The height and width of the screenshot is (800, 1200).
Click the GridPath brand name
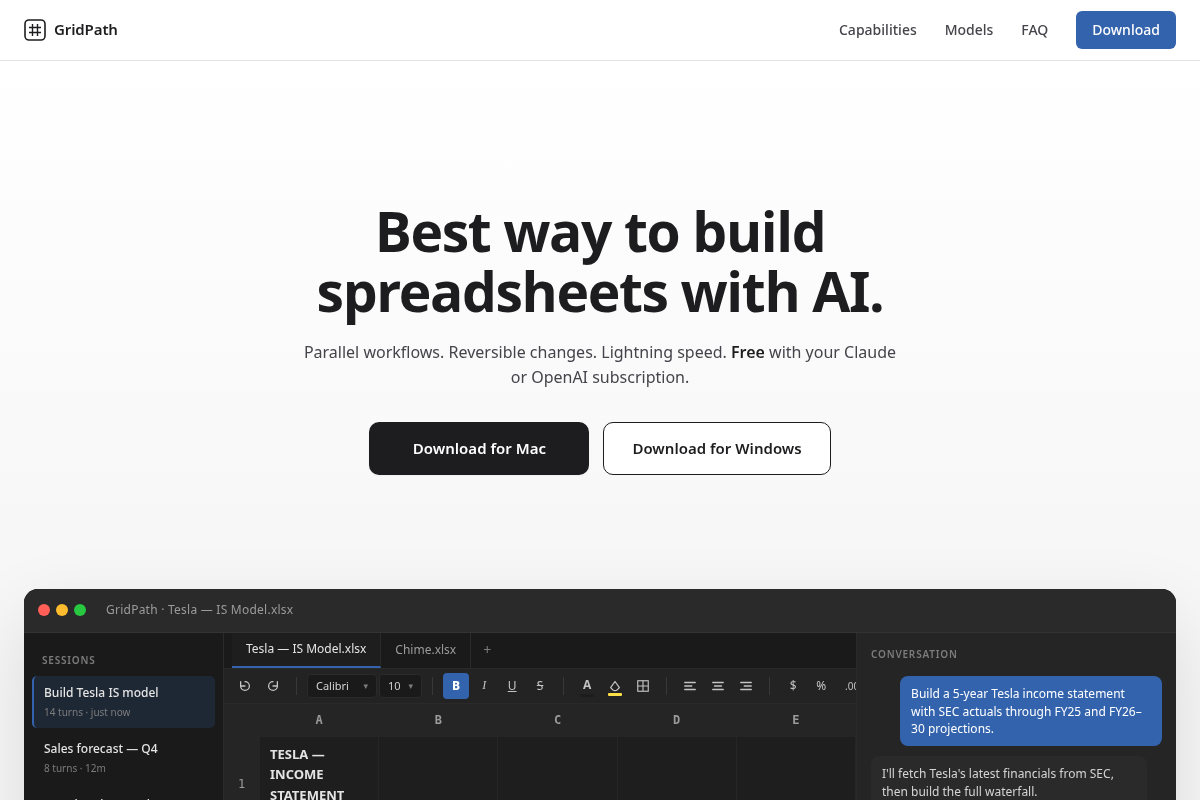tap(86, 30)
